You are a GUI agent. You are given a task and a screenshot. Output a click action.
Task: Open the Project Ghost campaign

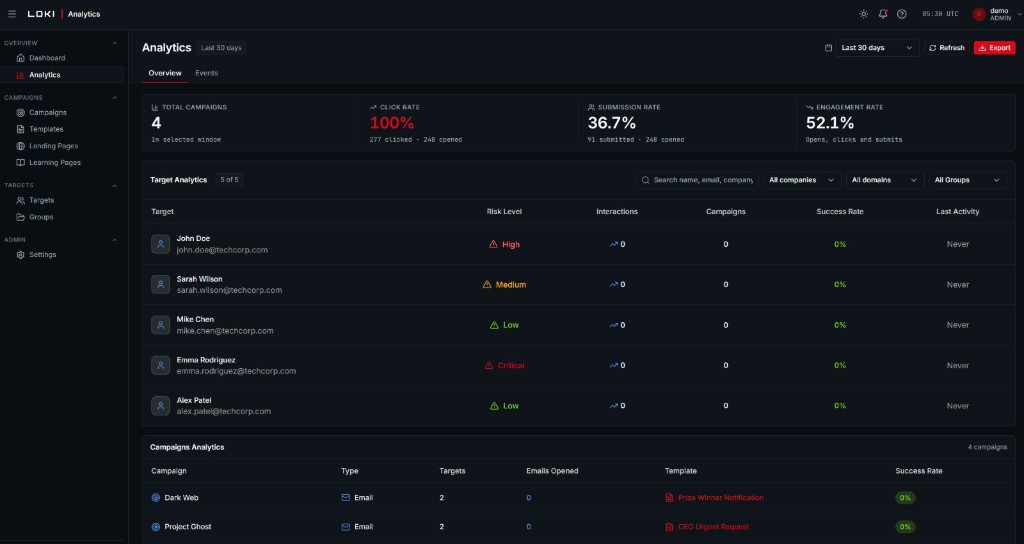tap(187, 527)
